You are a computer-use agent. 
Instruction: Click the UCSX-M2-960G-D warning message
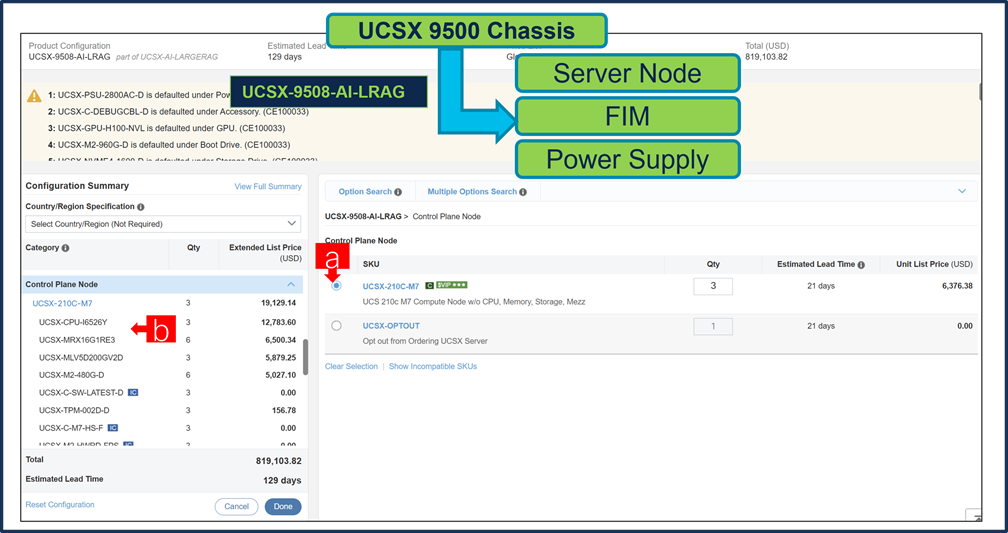[168, 145]
